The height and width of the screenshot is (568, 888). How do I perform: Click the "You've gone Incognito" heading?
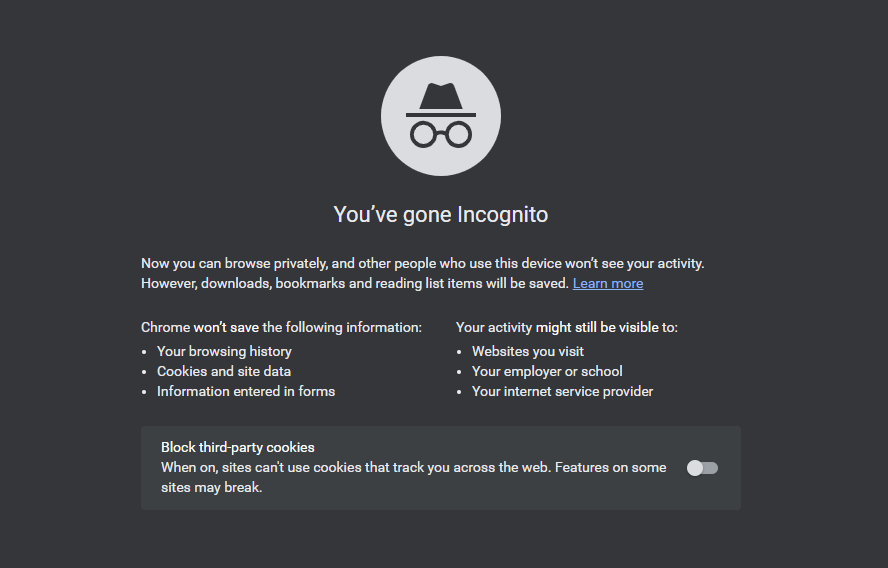point(440,215)
